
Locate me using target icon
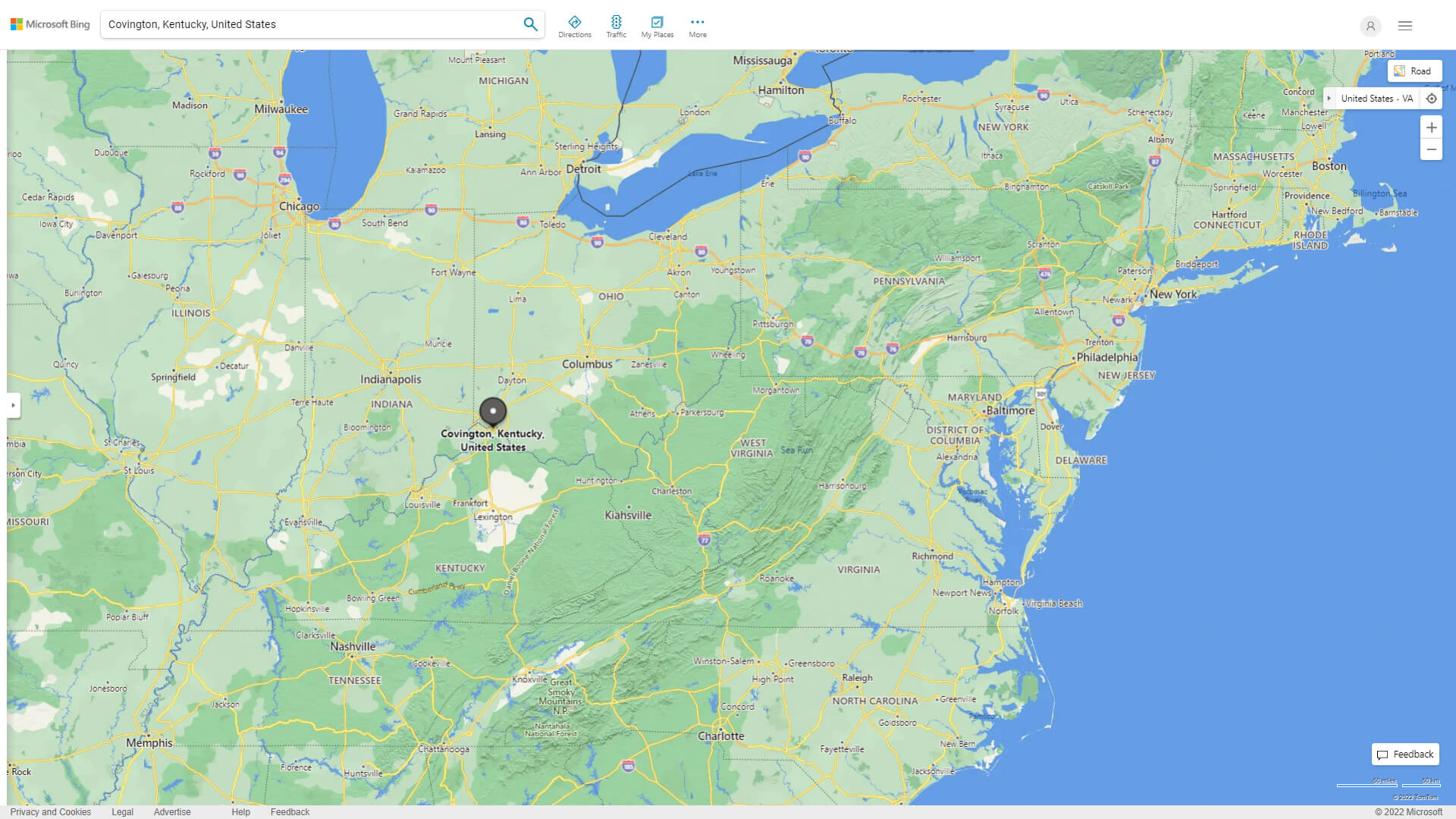click(1431, 99)
